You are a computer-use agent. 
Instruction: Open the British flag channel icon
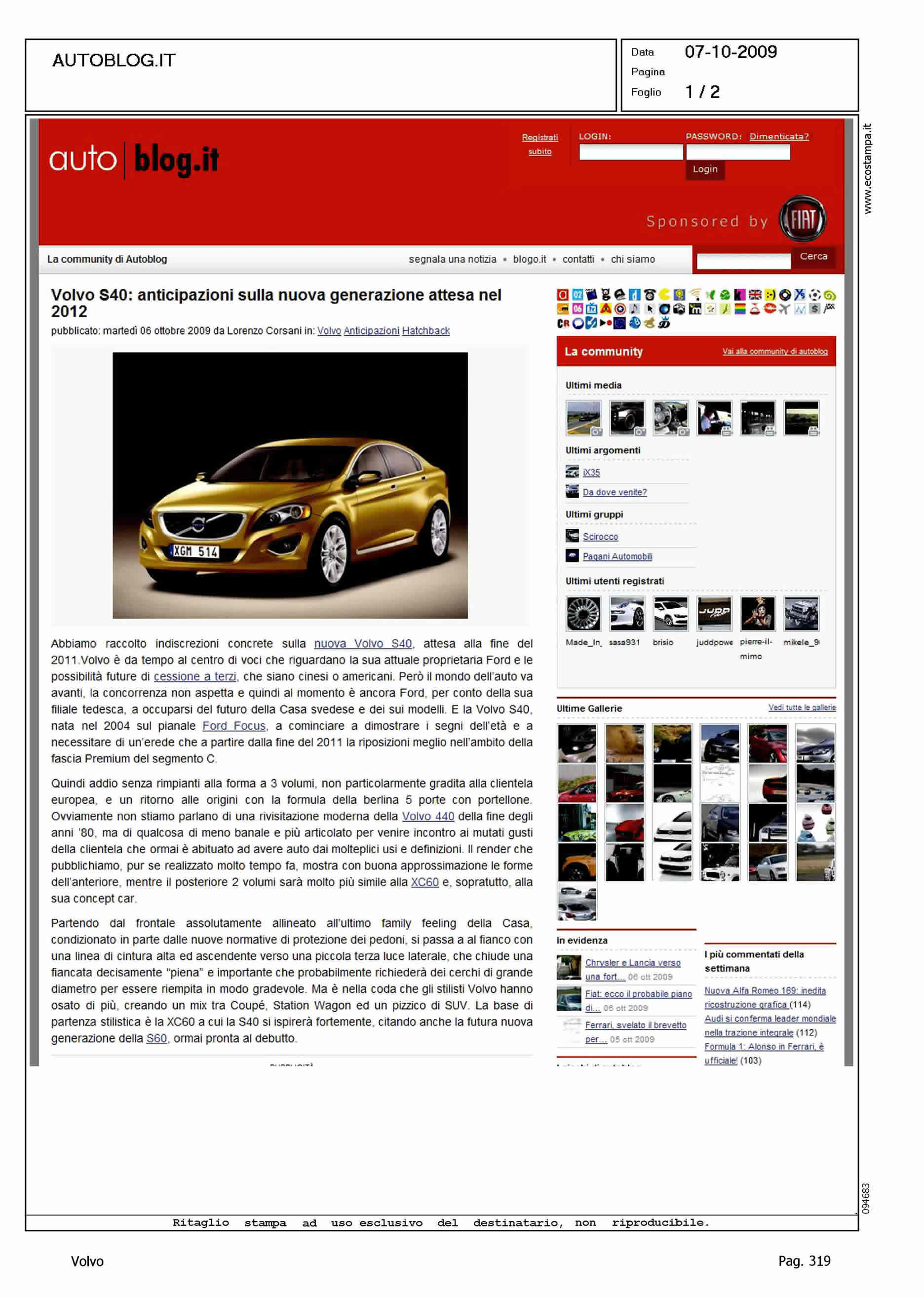[x=754, y=294]
